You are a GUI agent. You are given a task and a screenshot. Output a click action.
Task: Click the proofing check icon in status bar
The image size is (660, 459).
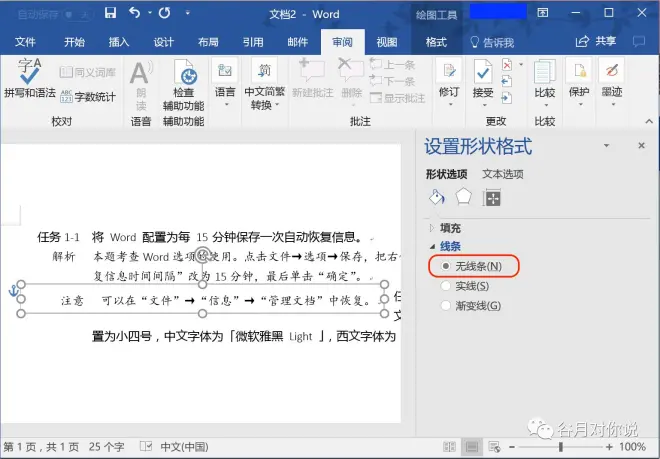tap(146, 446)
